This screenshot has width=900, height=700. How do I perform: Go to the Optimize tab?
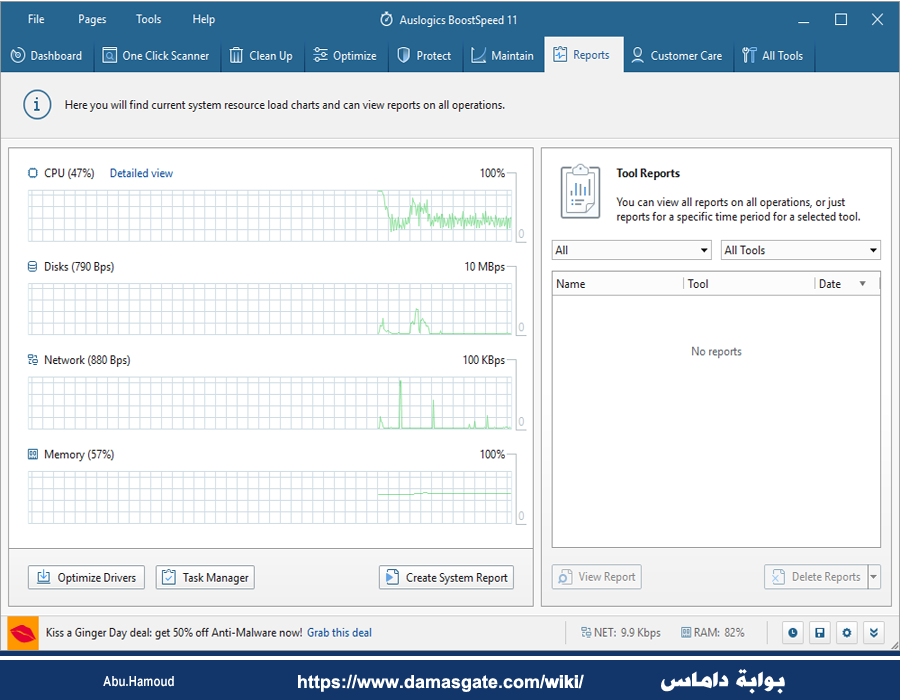click(x=346, y=55)
